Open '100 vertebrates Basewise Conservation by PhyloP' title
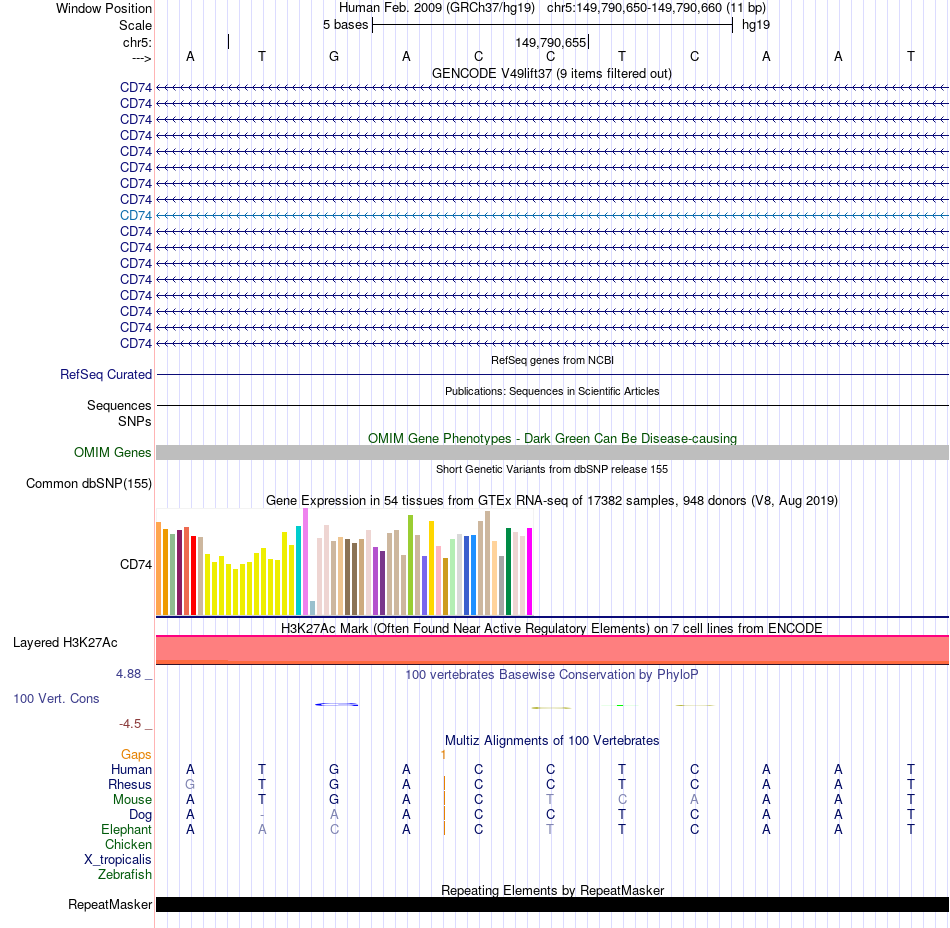 click(x=551, y=675)
